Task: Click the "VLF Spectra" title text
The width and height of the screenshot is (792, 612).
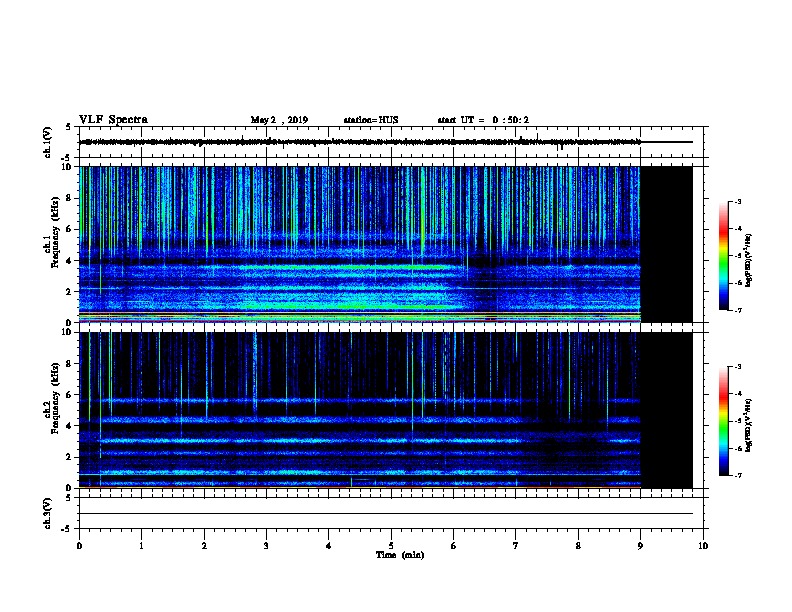Action: coord(114,120)
